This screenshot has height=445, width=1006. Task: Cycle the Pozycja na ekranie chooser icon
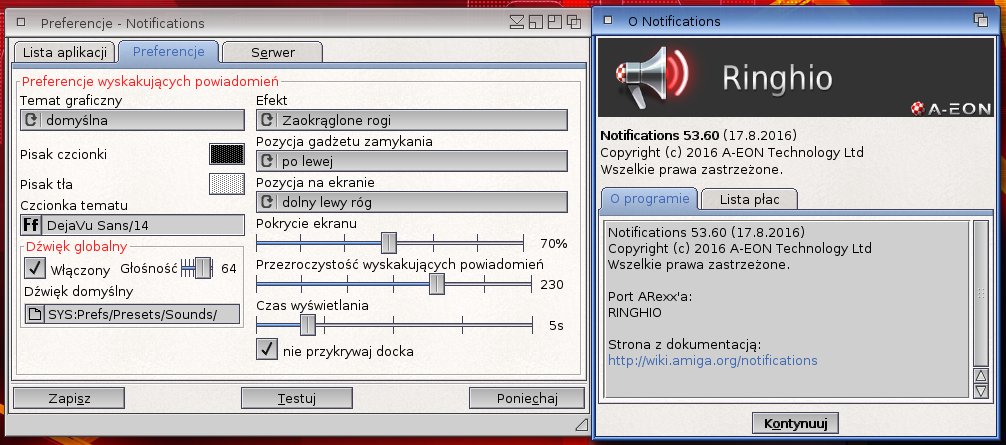(x=267, y=202)
